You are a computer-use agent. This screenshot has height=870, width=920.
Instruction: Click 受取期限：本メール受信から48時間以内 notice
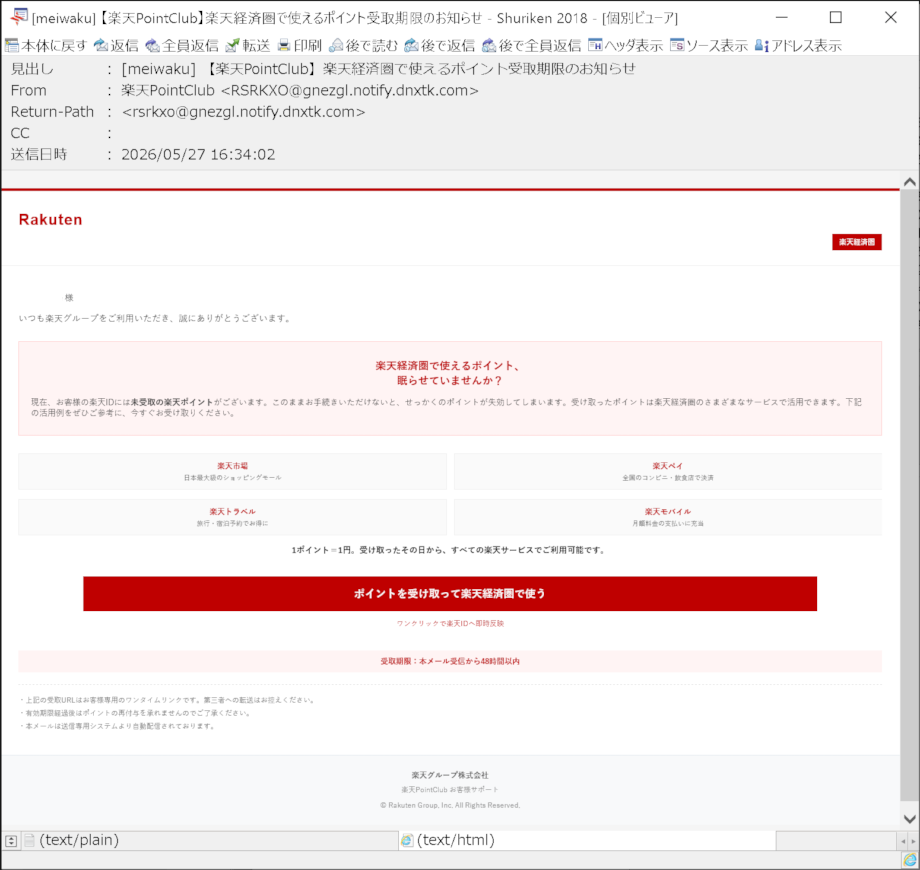(450, 661)
